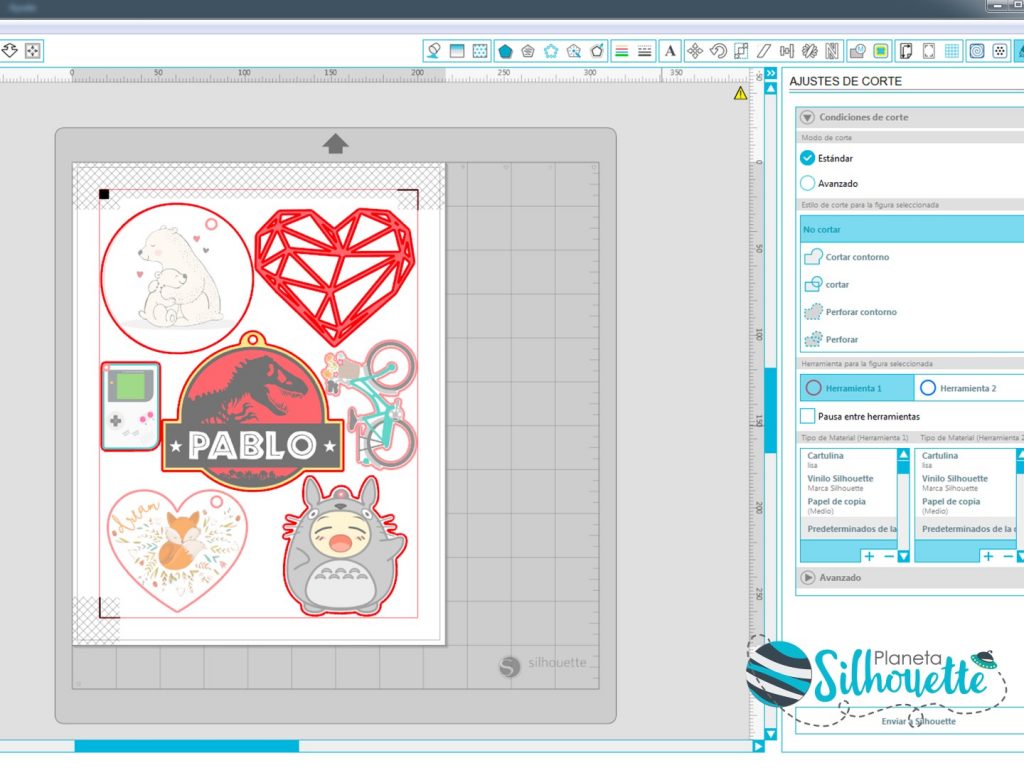This screenshot has width=1024, height=768.
Task: Click the yellow warning triangle icon
Action: (x=740, y=93)
